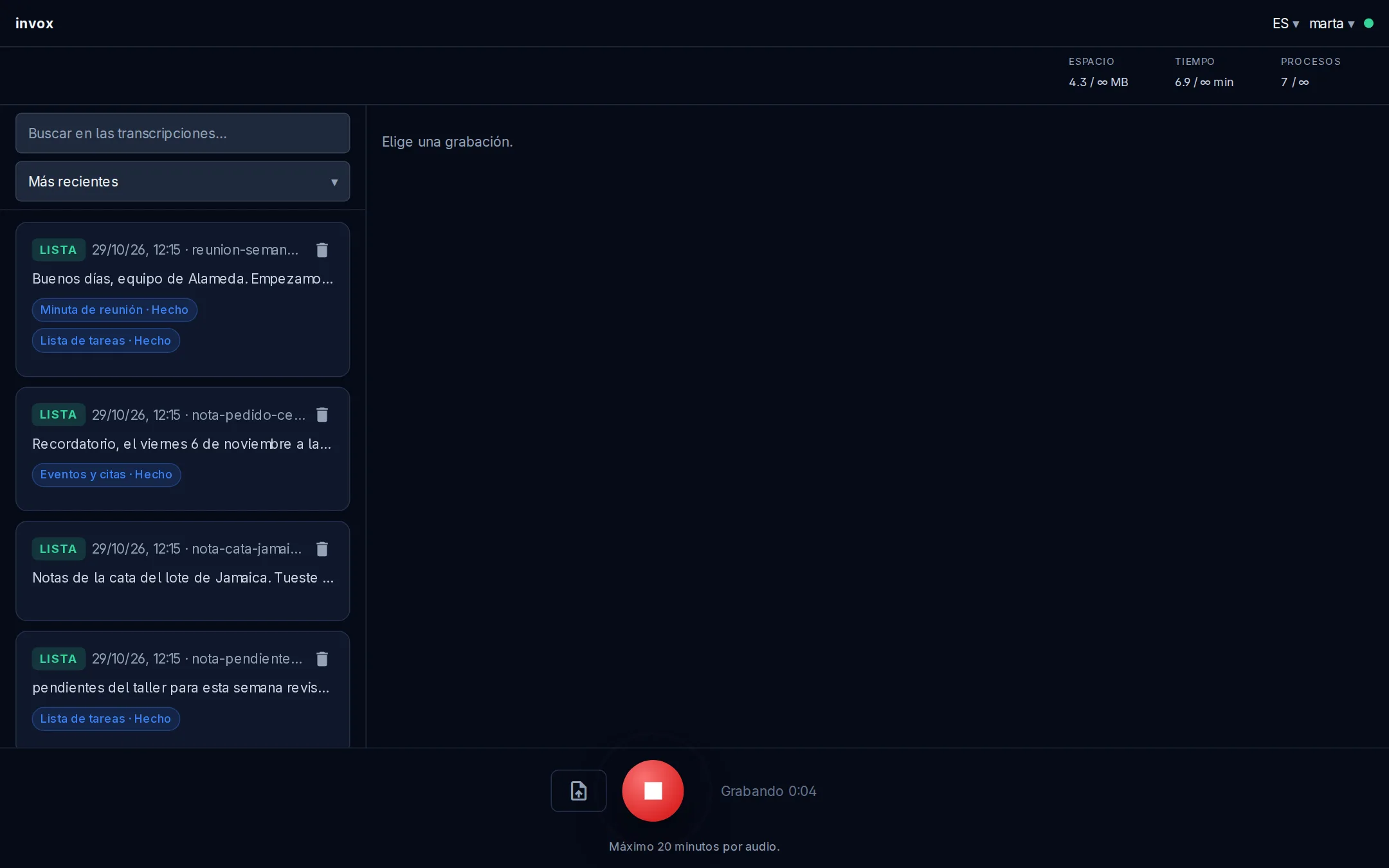
Task: Click the PROCESOS value 7 / ∞
Action: (x=1294, y=82)
